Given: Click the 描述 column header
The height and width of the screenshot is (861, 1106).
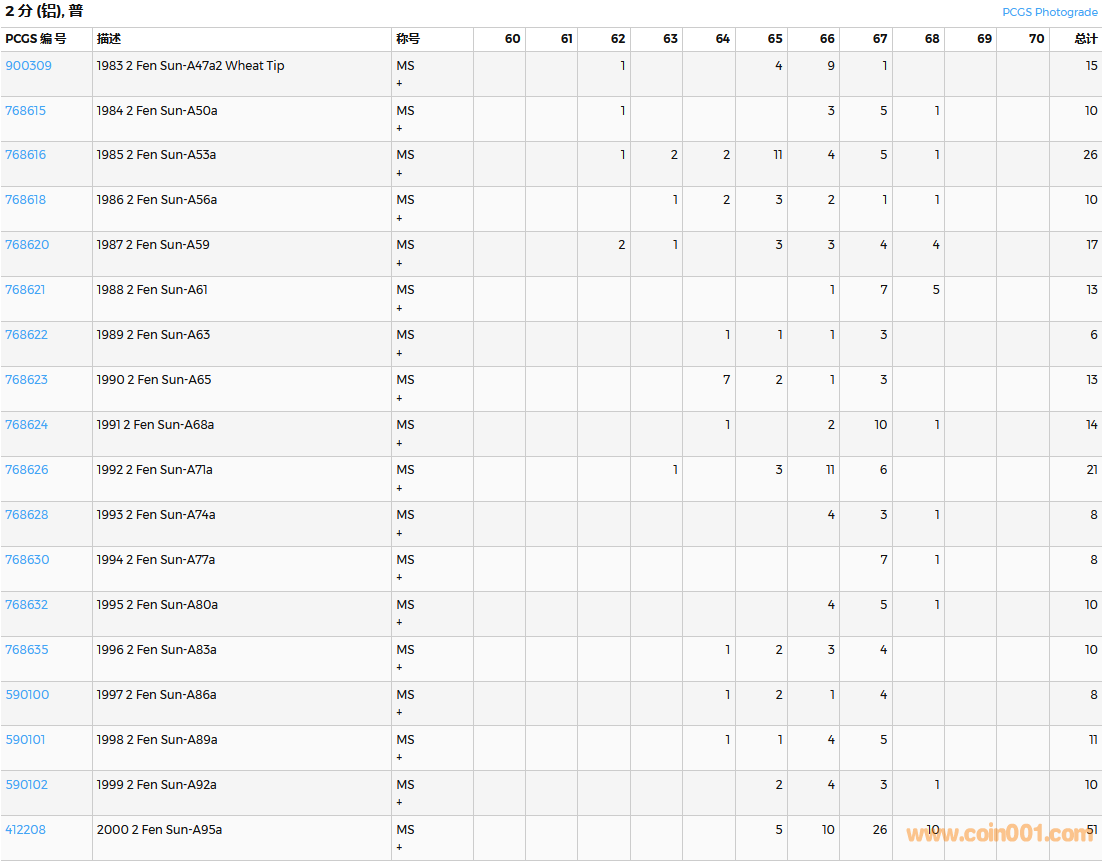Looking at the screenshot, I should pyautogui.click(x=108, y=39).
